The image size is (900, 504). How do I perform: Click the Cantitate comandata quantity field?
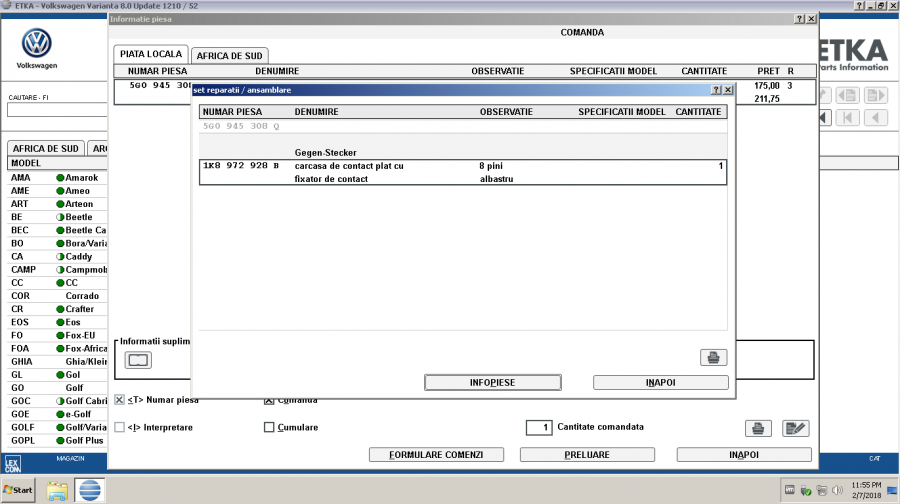tap(539, 427)
